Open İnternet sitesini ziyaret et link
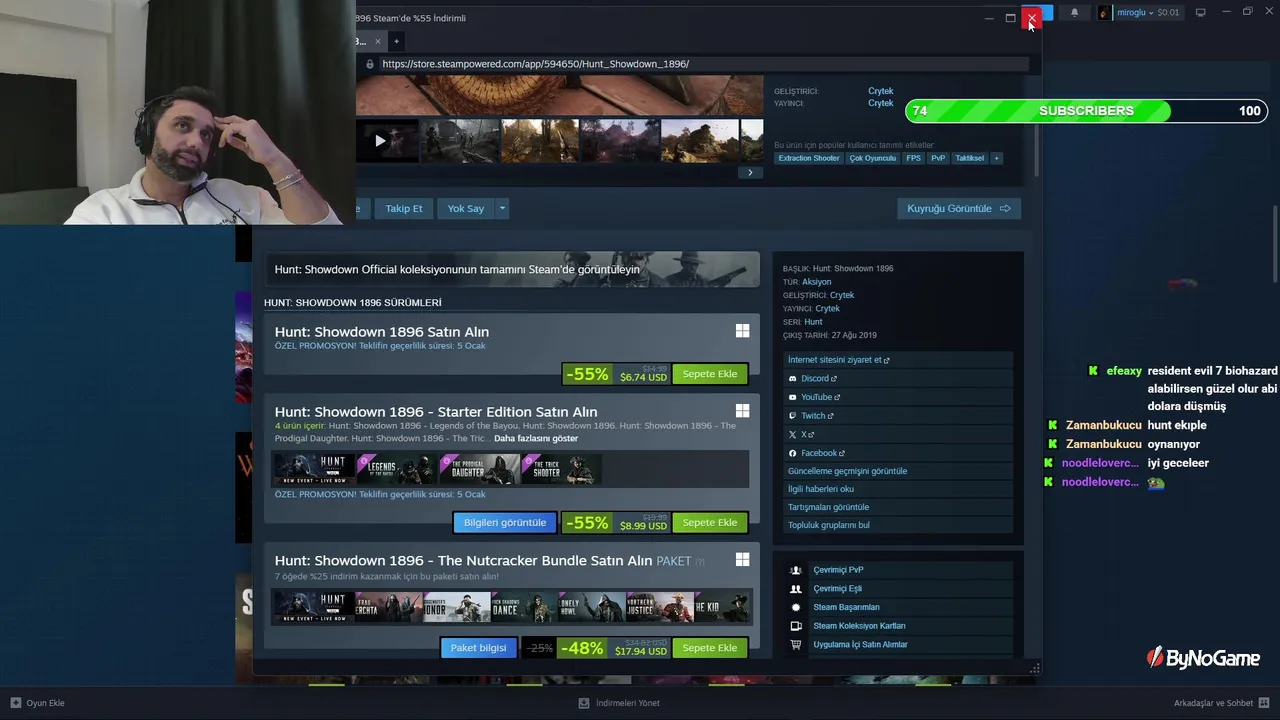 (838, 360)
